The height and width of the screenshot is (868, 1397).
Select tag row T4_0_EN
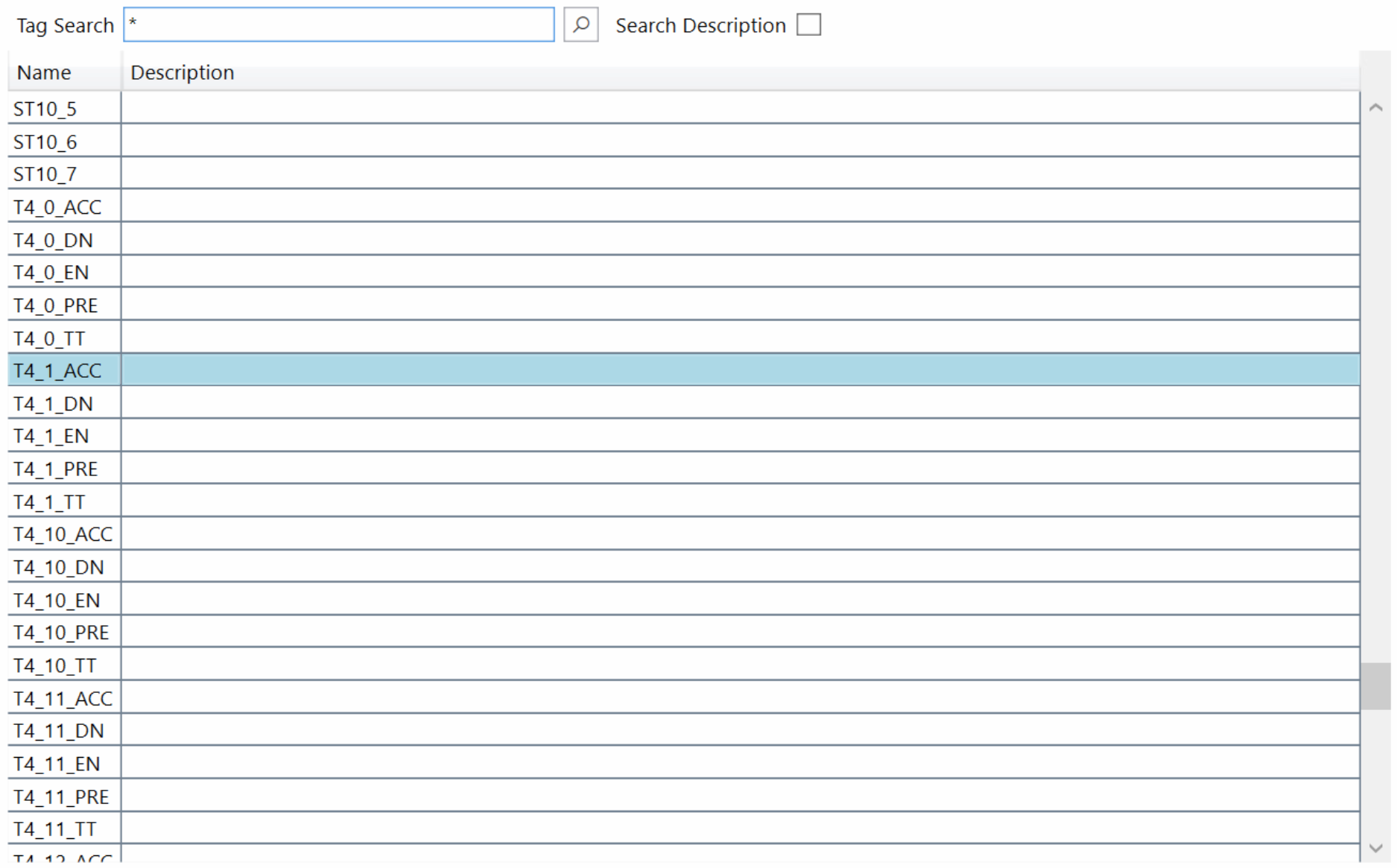pos(684,273)
